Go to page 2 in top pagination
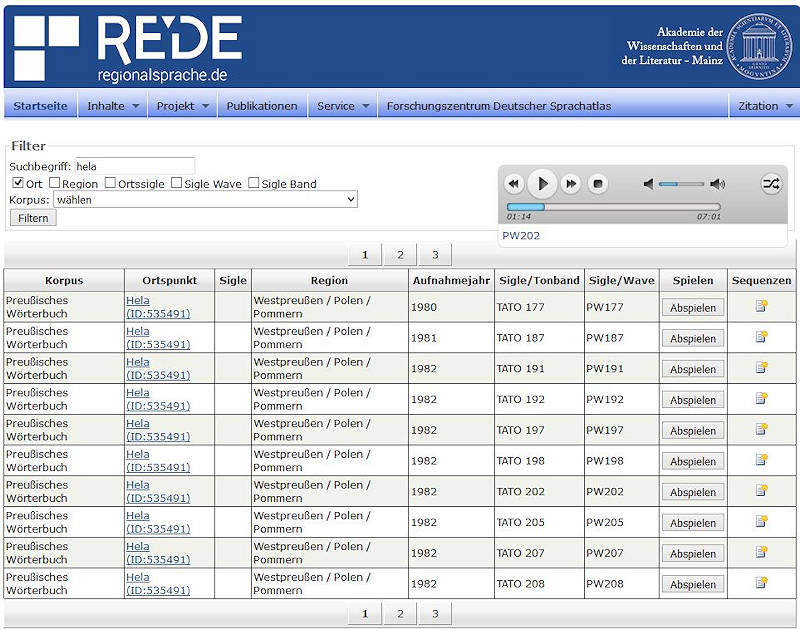800x630 pixels. [400, 255]
